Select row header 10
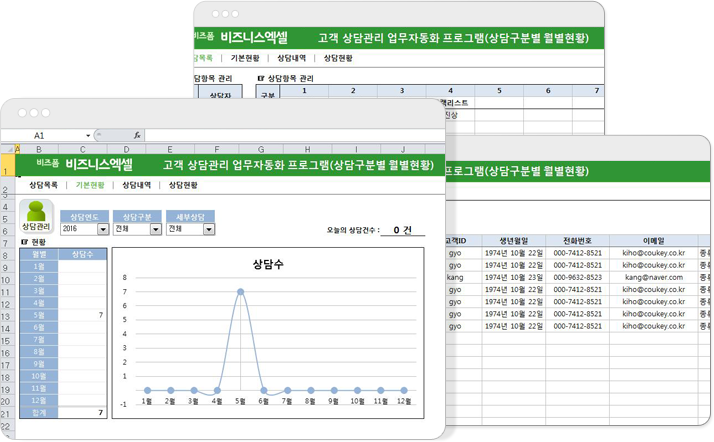 (x=6, y=280)
